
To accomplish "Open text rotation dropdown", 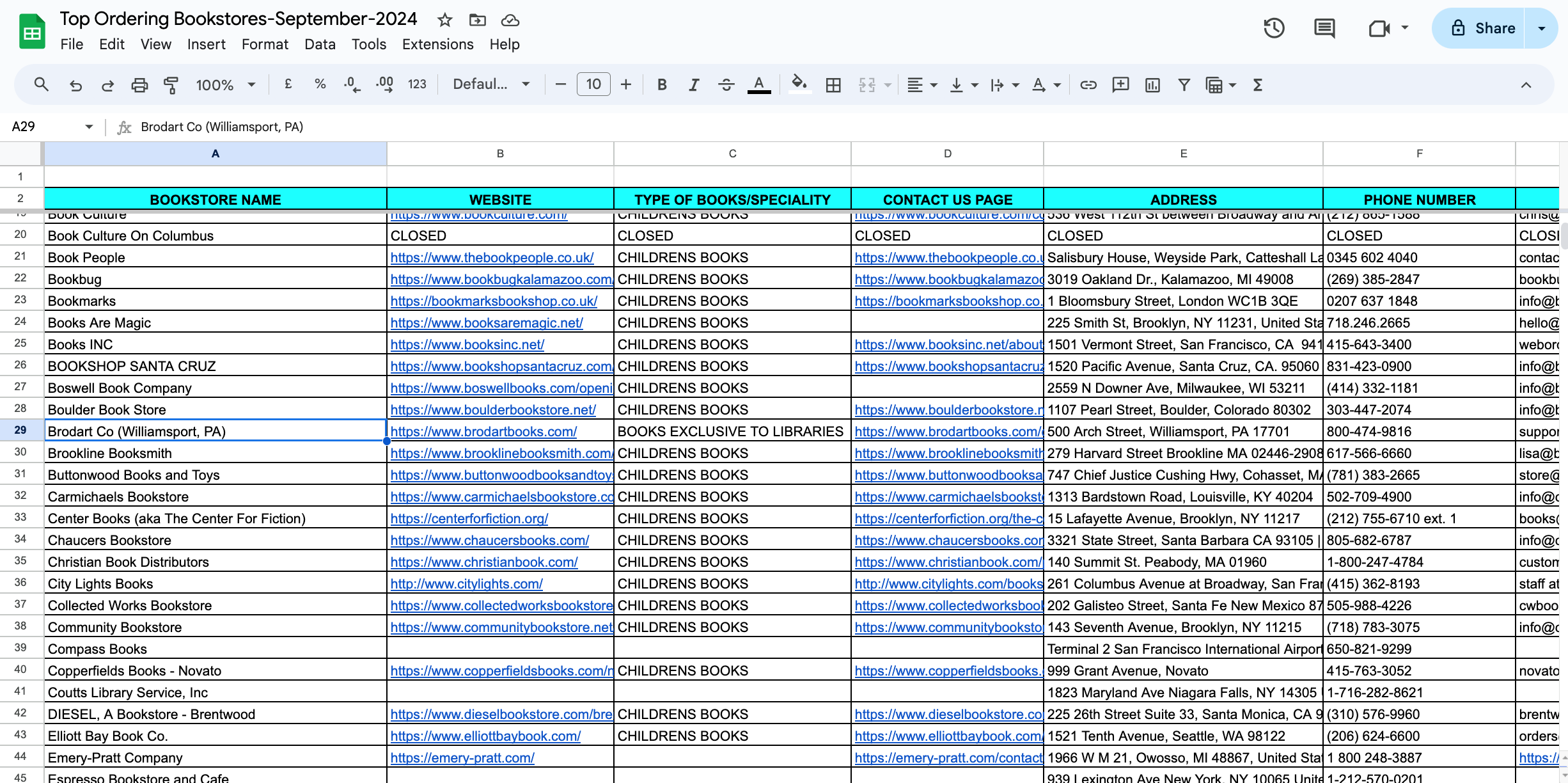I will (x=1046, y=84).
